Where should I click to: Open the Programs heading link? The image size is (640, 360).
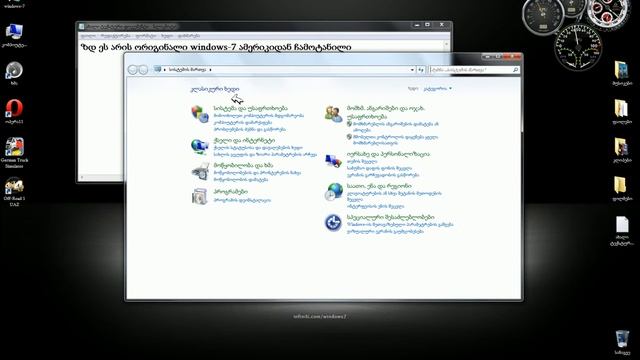[x=231, y=191]
